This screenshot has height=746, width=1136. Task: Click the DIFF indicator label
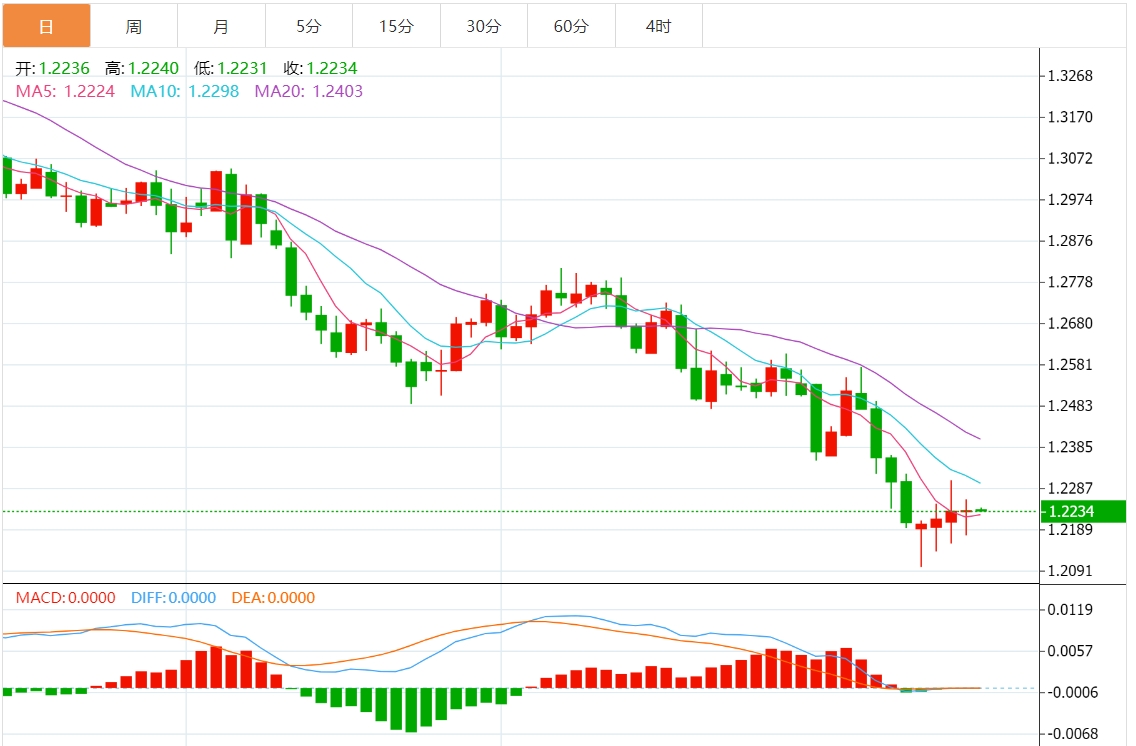pyautogui.click(x=173, y=598)
